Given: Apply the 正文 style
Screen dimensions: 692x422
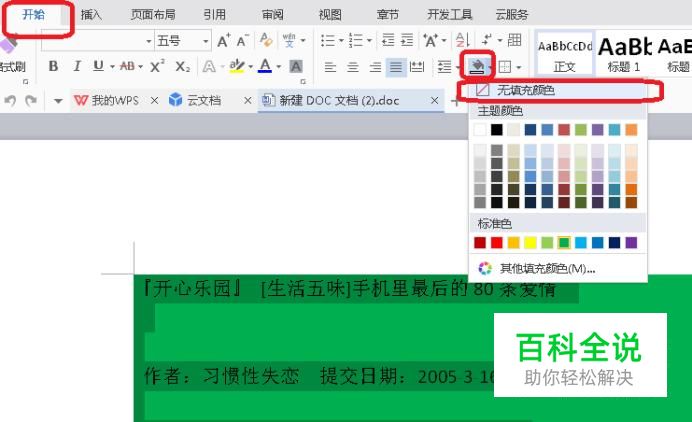Looking at the screenshot, I should point(564,54).
